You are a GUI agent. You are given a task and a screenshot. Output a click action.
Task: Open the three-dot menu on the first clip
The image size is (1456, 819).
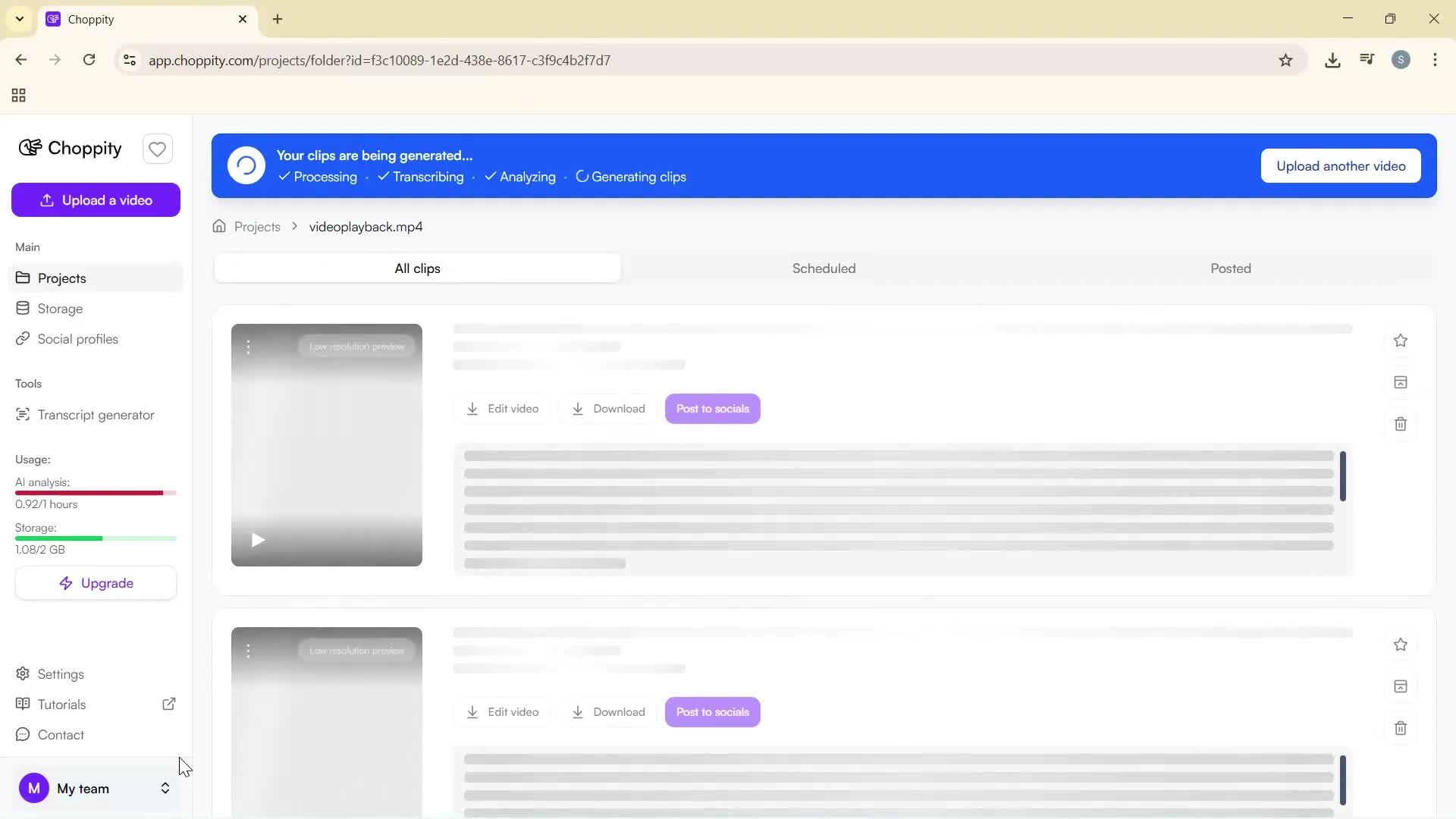[x=249, y=347]
